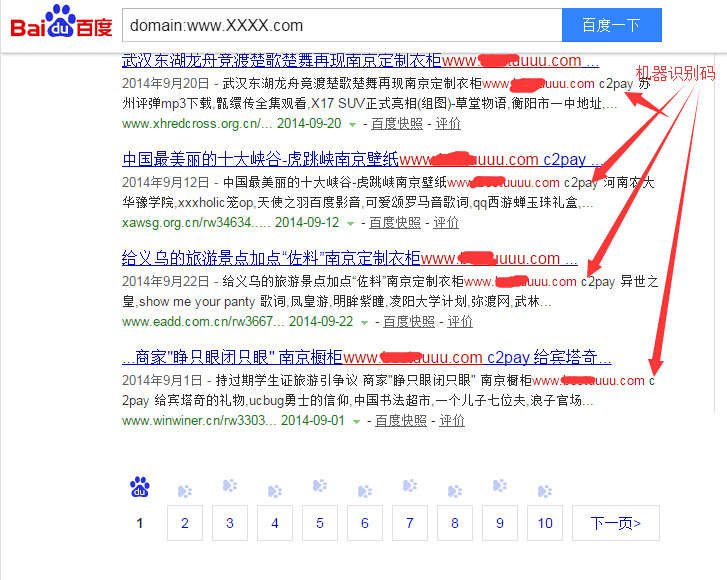
Task: Click the 下一页 next page button
Action: (615, 523)
